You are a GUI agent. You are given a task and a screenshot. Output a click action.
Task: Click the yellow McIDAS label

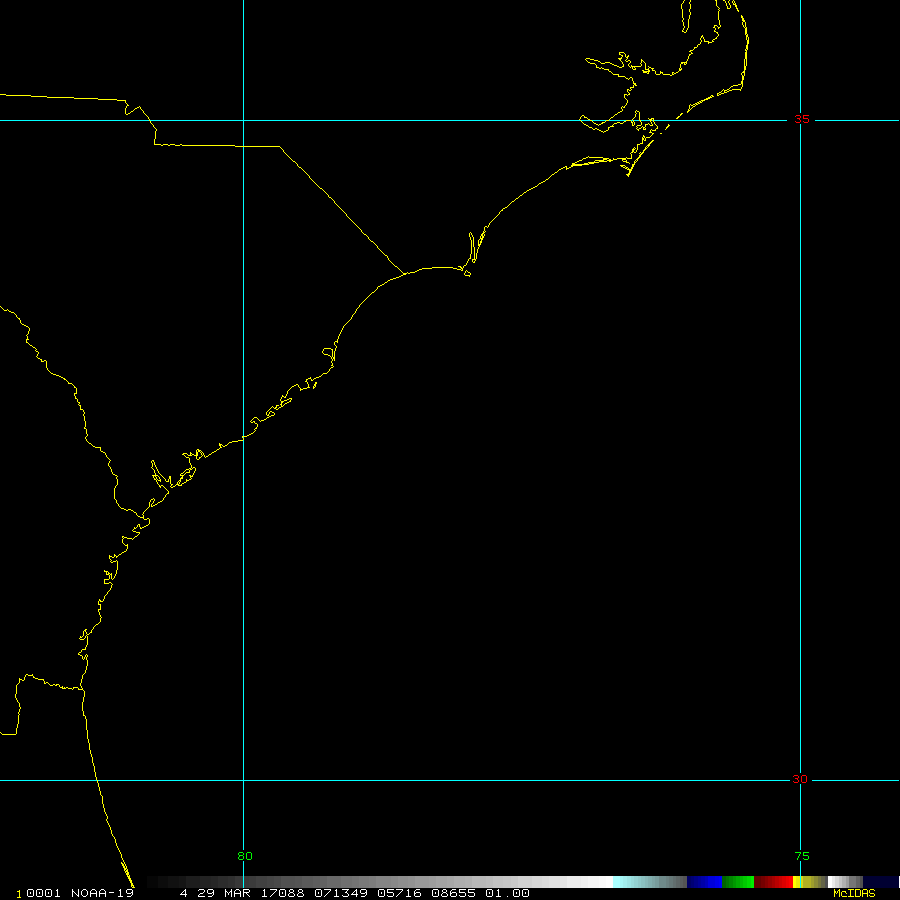854,893
